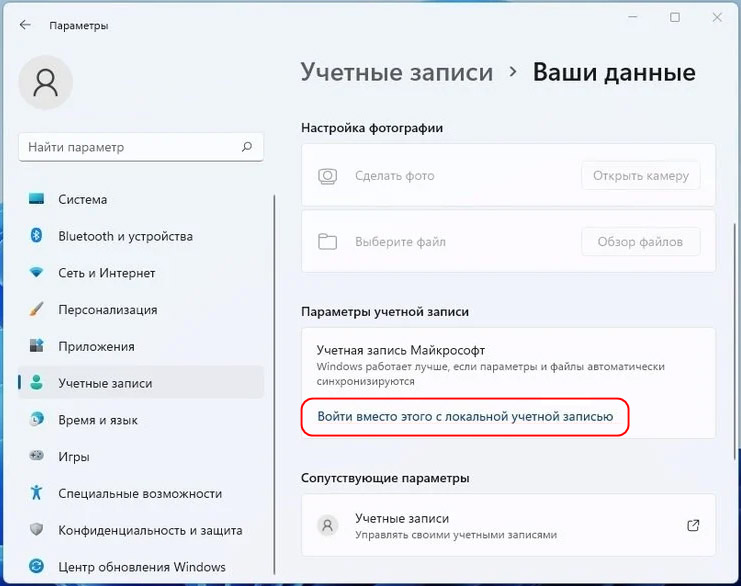Click the folder icon beside Выберите файл

[x=327, y=241]
